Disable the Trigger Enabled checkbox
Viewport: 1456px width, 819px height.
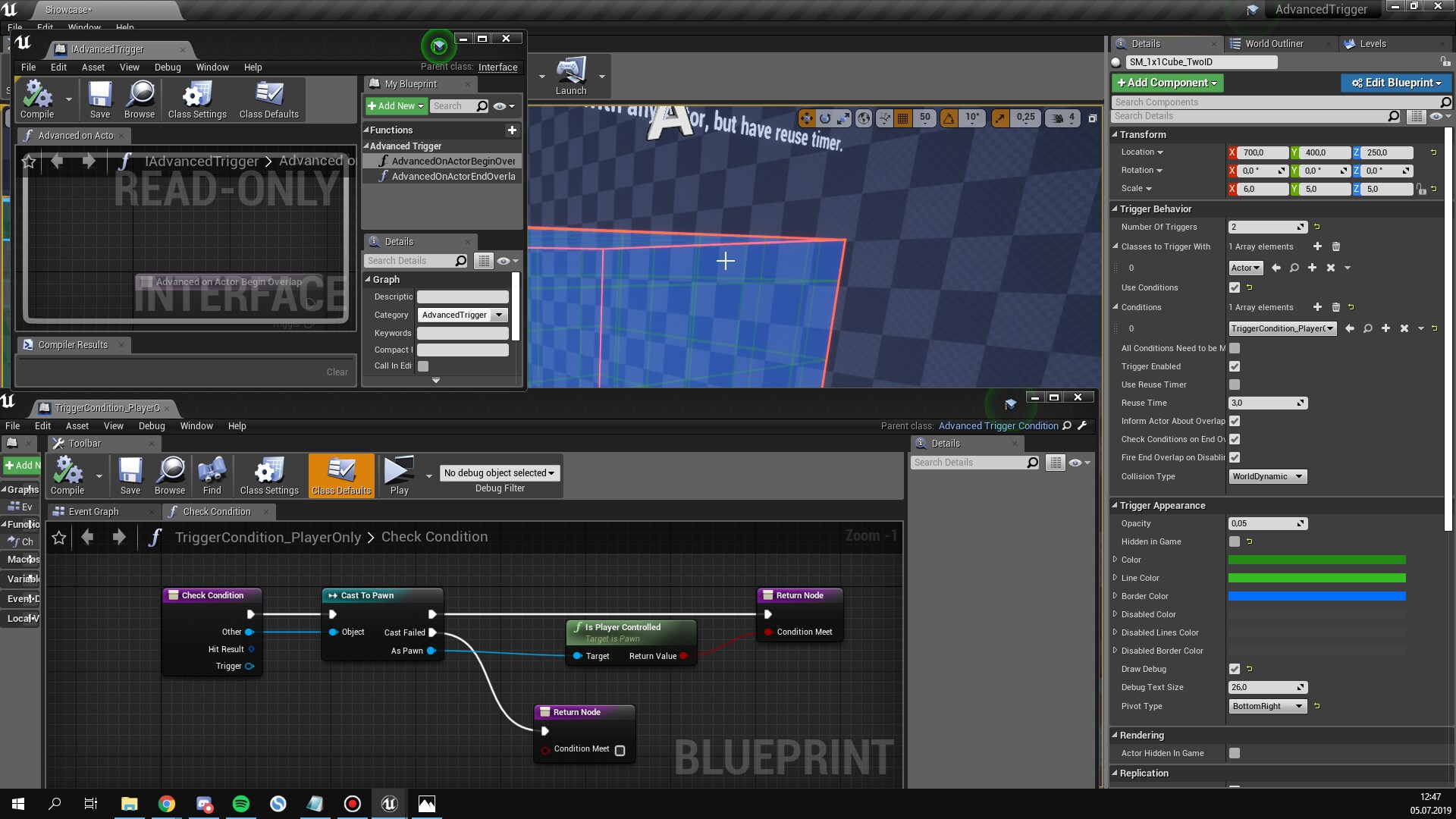coord(1235,366)
